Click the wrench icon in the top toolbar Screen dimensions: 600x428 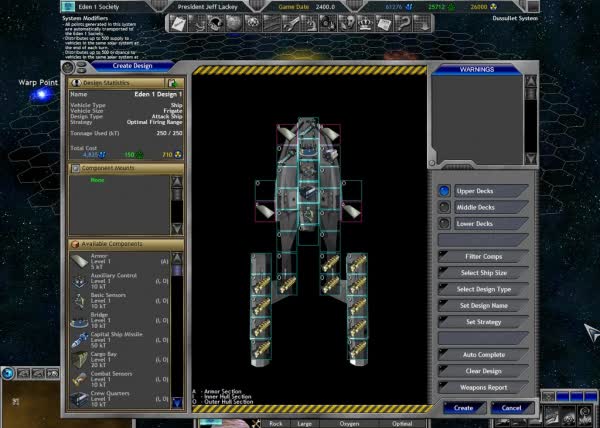(290, 23)
